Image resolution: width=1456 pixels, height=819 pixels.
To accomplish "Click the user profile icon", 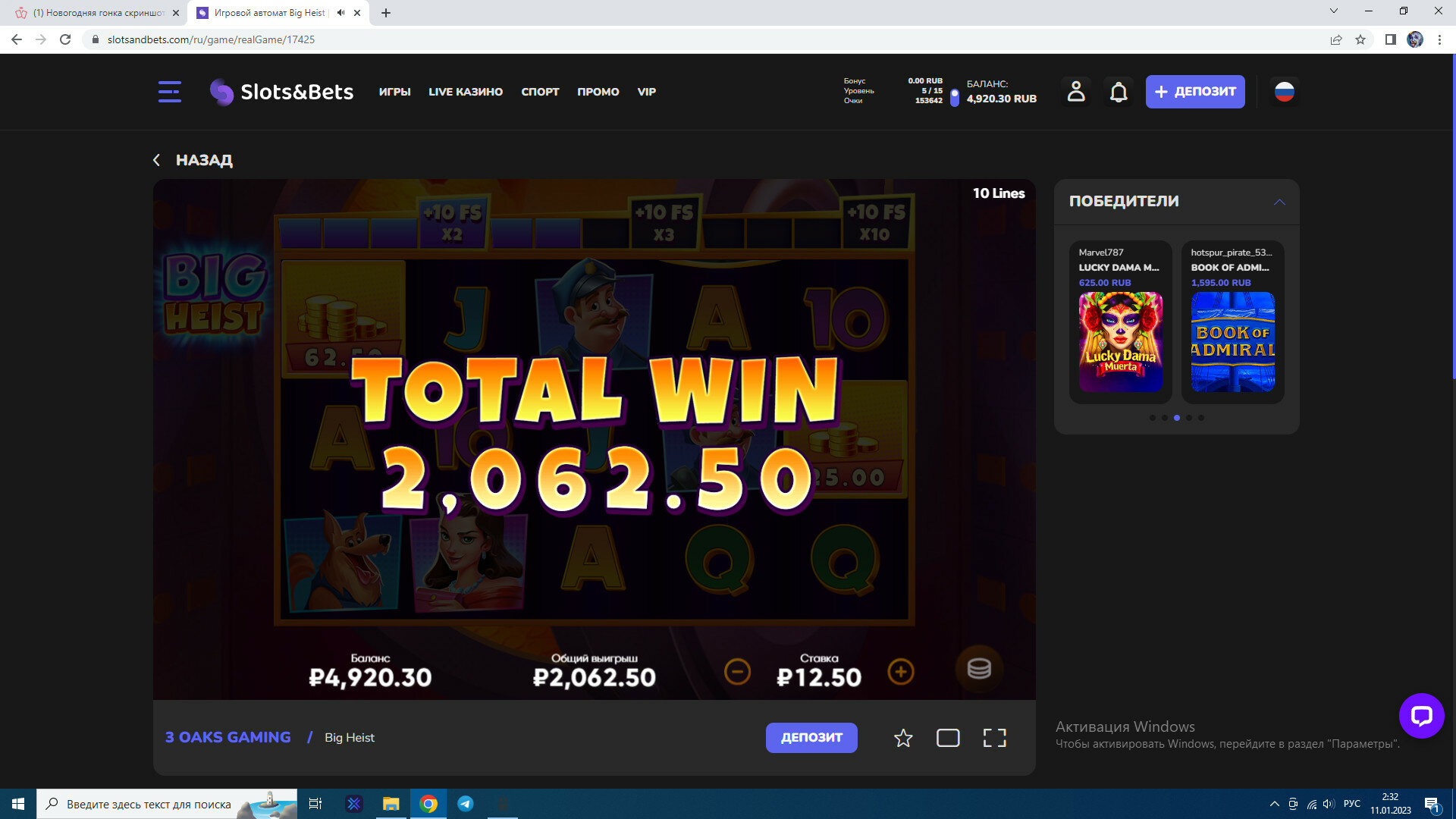I will click(x=1075, y=92).
